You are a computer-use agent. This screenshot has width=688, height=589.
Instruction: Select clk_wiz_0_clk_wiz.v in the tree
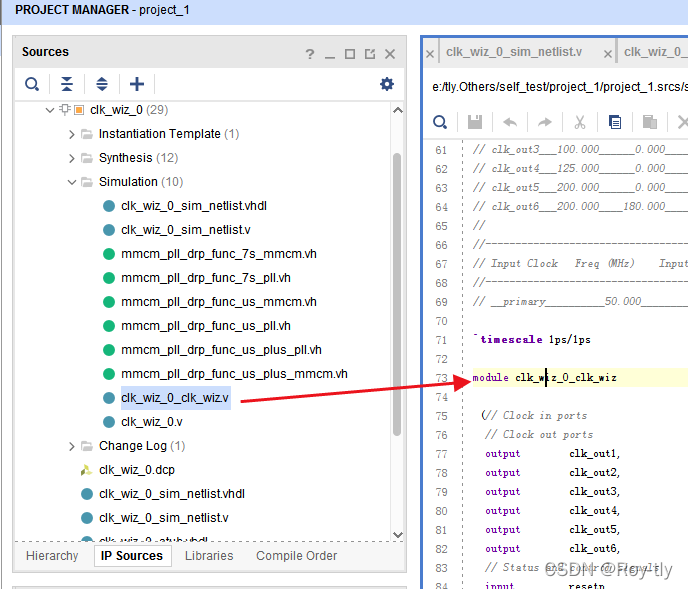click(x=175, y=398)
